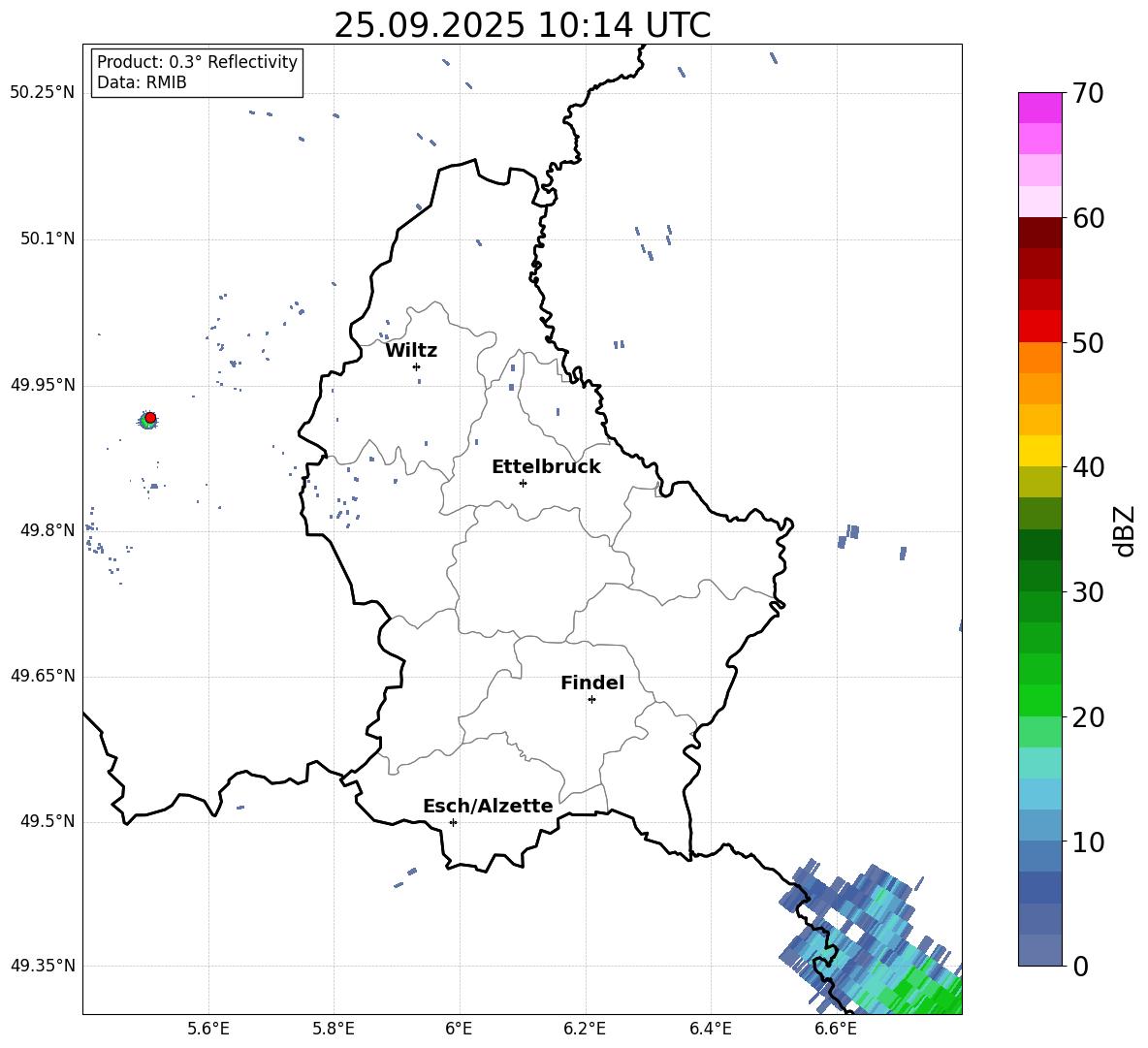Click the 6°E longitude label
This screenshot has height=1048, width=1148.
459,1029
